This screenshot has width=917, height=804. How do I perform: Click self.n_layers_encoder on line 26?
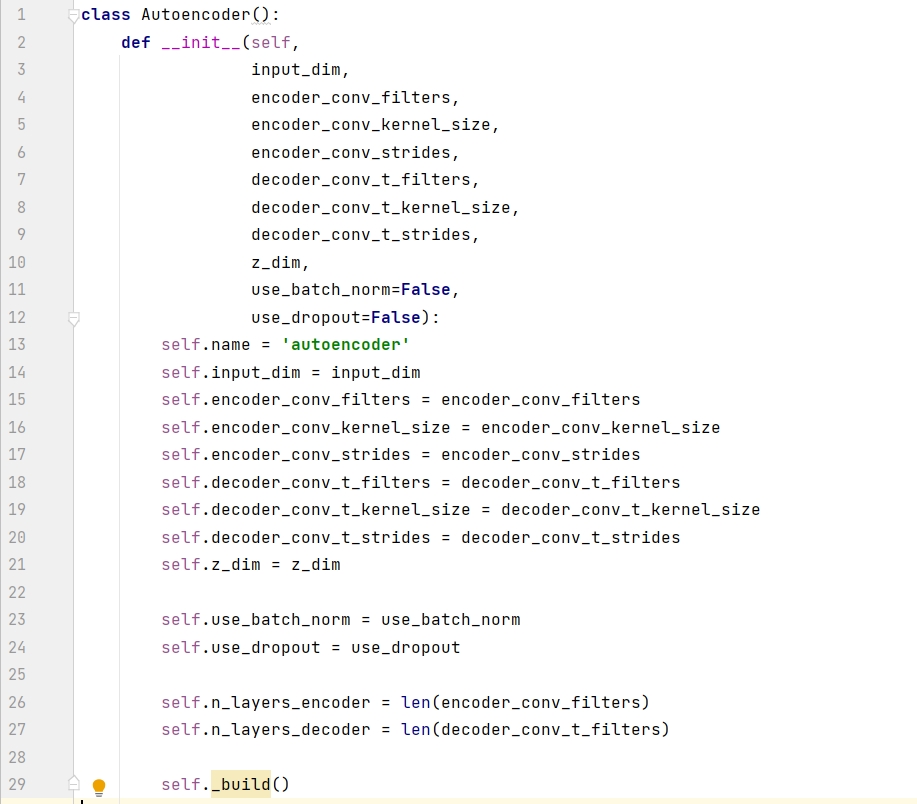tap(266, 702)
